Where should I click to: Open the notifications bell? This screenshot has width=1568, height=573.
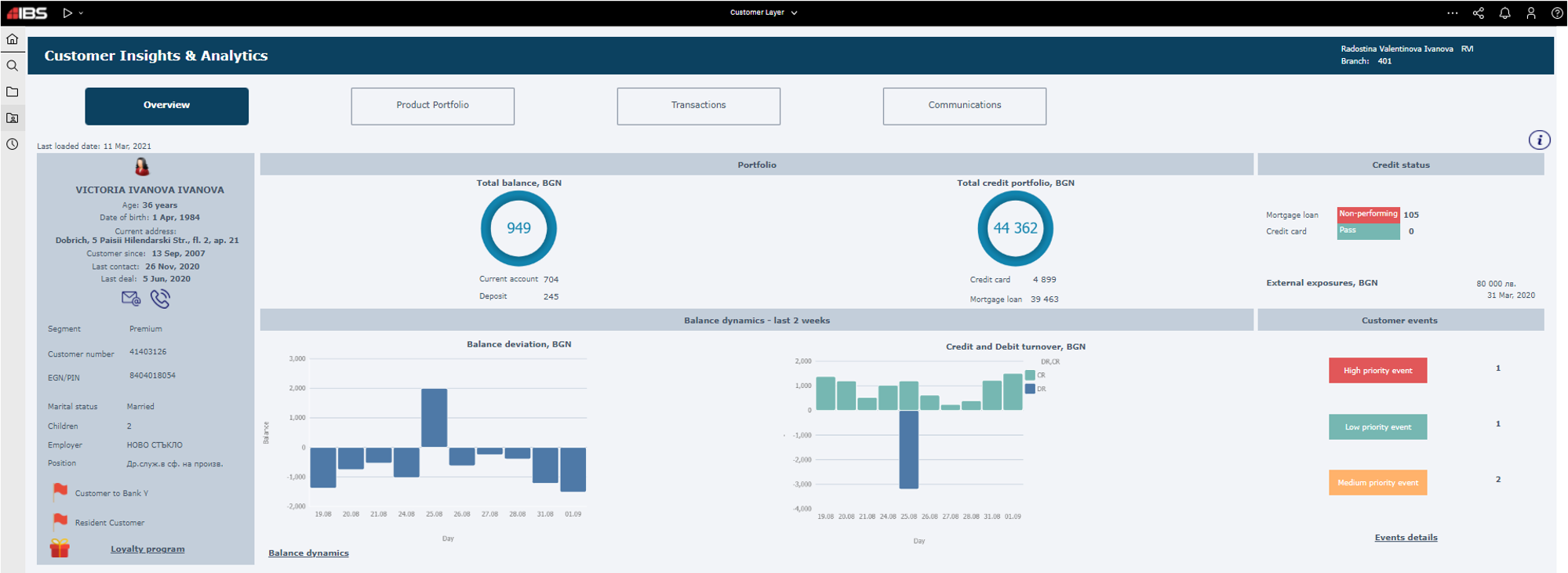[1504, 13]
